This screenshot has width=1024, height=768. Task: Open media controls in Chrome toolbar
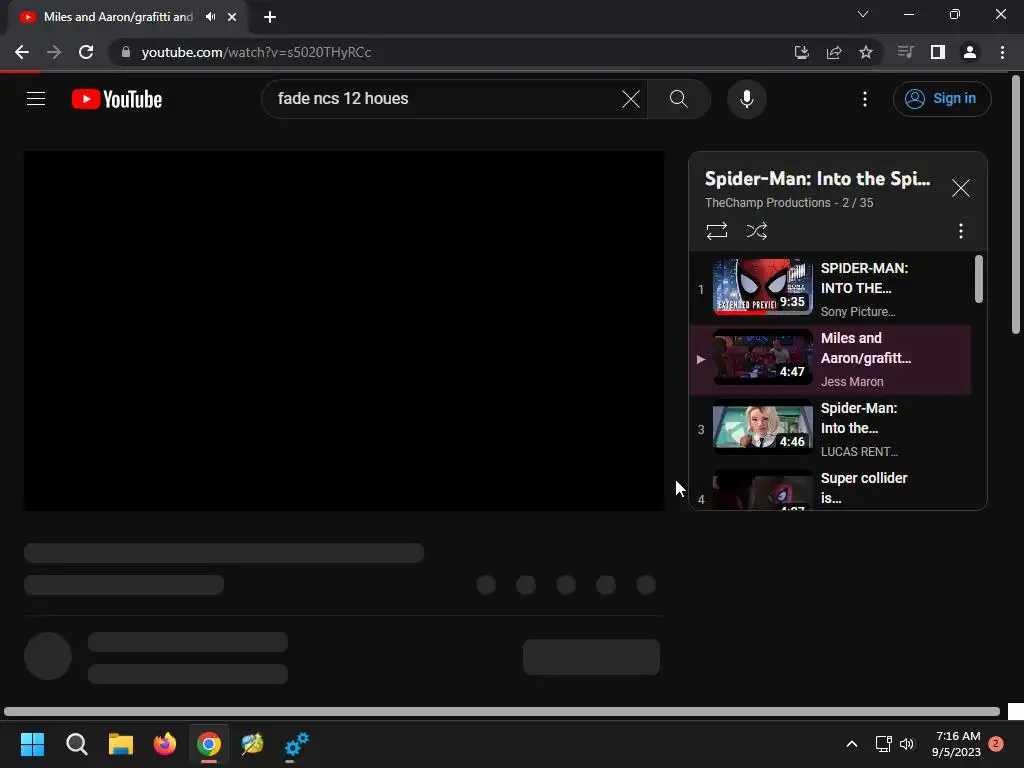coord(905,52)
